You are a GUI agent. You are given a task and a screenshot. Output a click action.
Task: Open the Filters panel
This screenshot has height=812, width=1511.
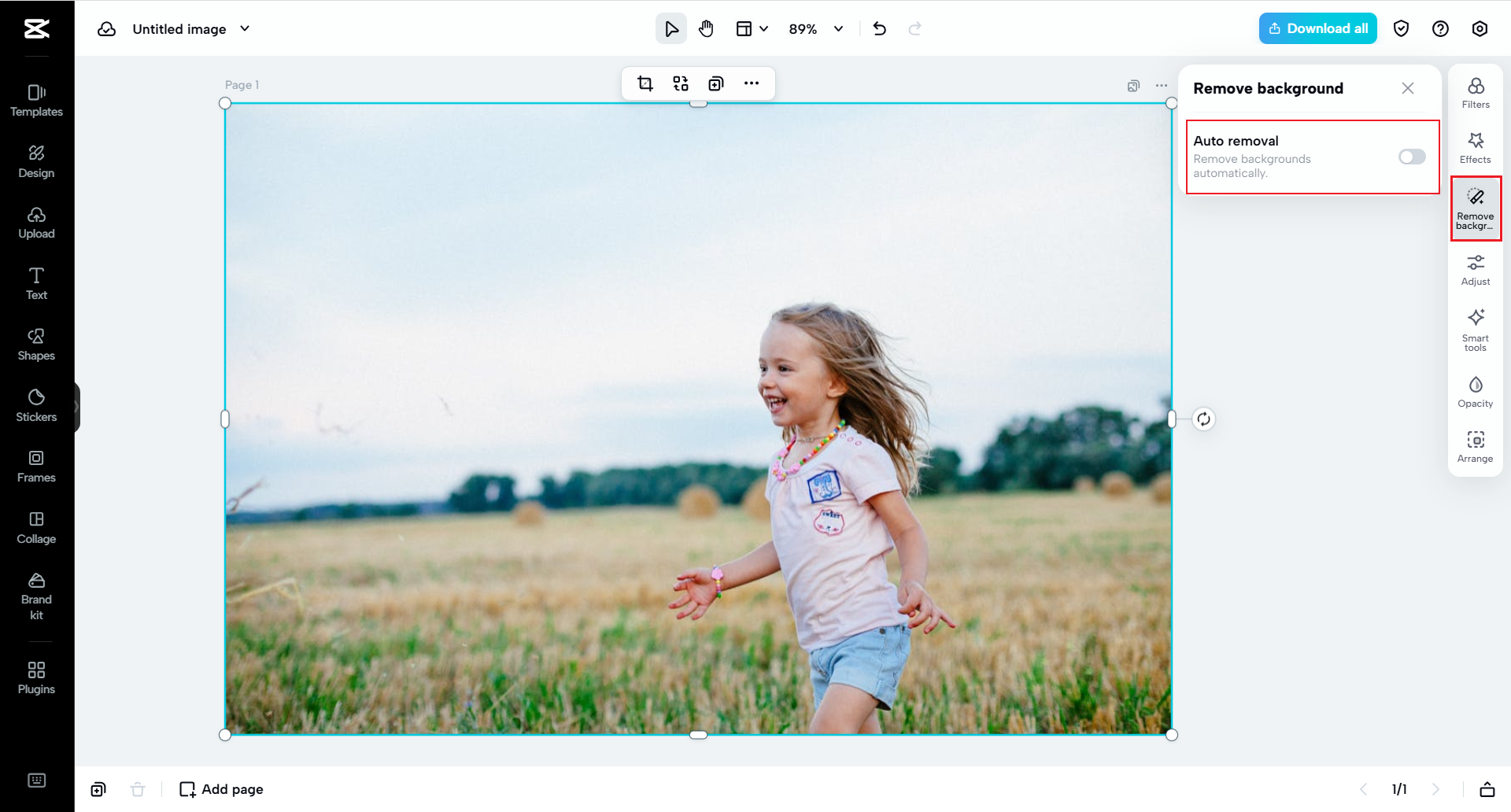1475,93
